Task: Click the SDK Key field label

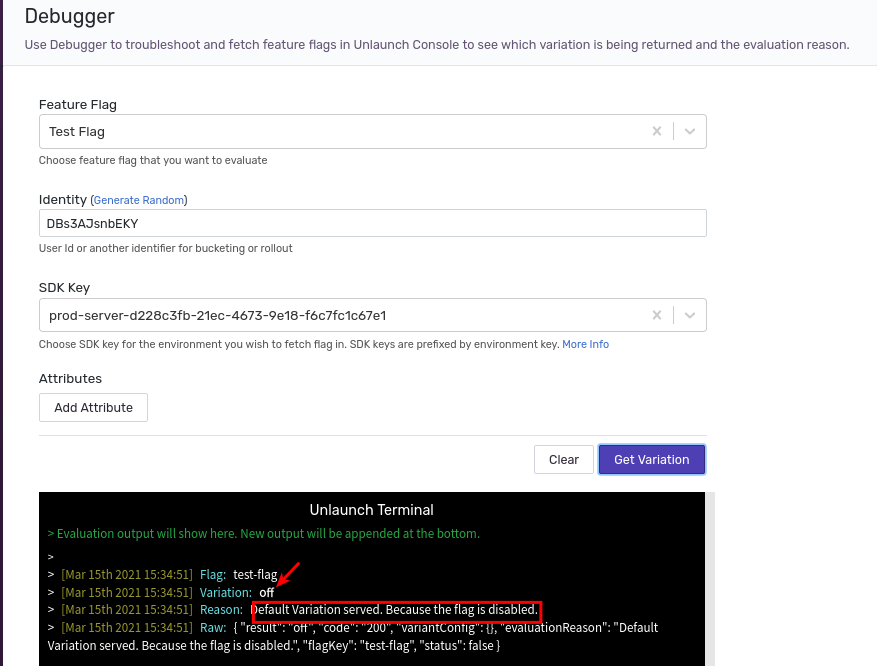Action: pos(64,287)
